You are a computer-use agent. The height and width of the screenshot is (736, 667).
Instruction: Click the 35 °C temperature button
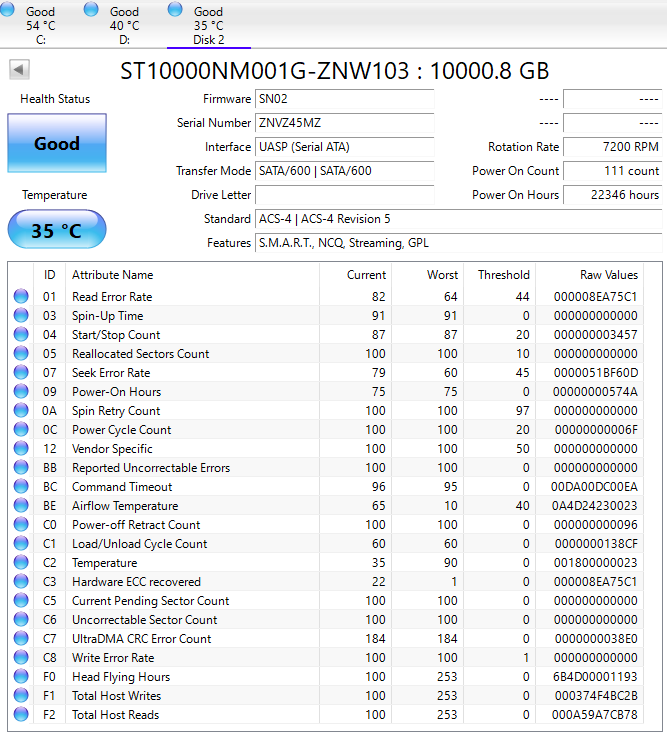(57, 230)
